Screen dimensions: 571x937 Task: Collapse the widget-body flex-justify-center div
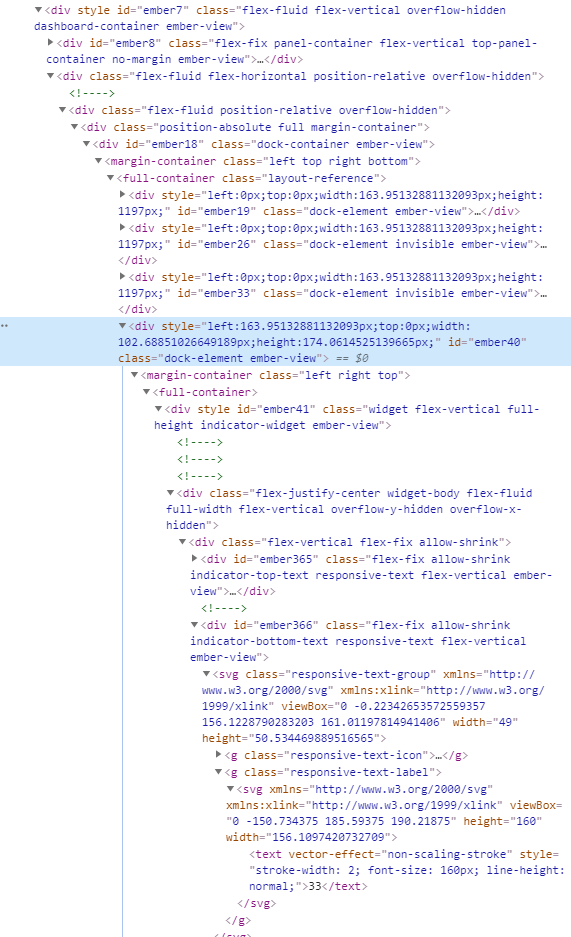(x=170, y=493)
